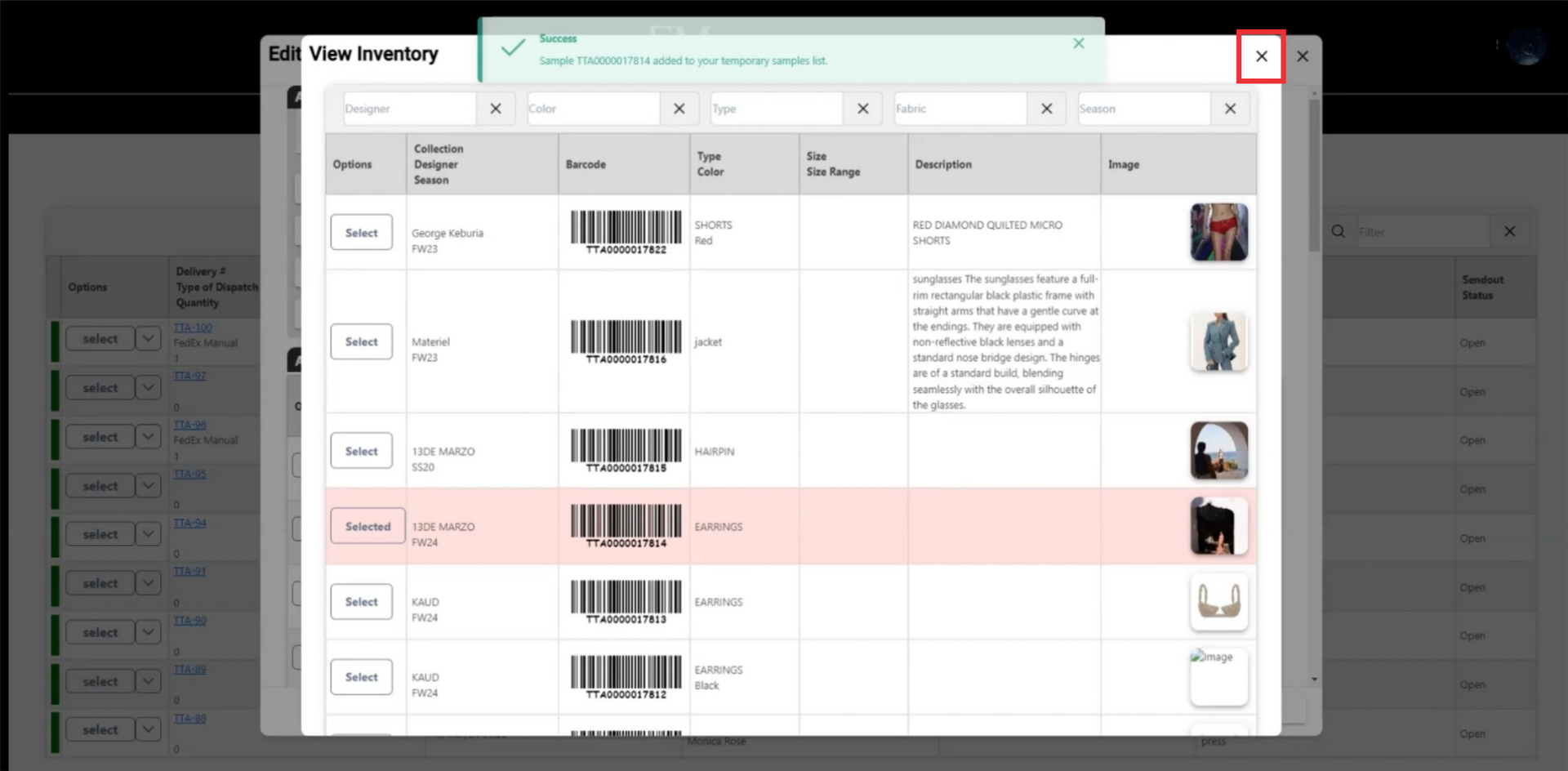Open delivery link TTA-95
This screenshot has height=771, width=1568.
pos(189,474)
